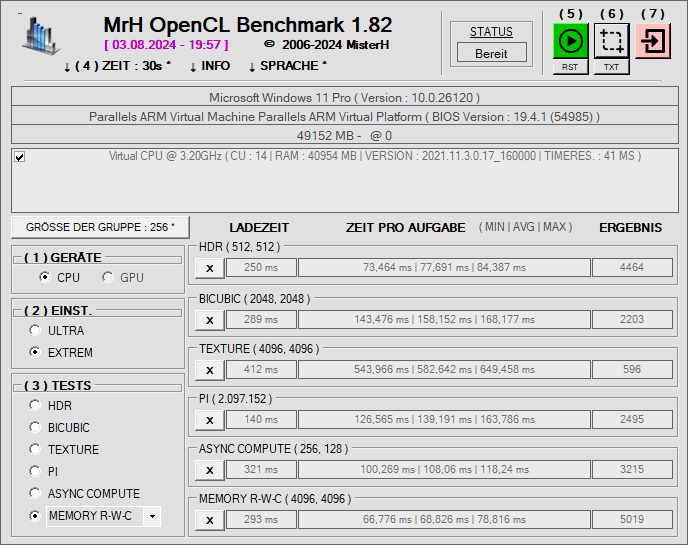Click the X button in ASYNC COMPUTE row
This screenshot has height=545, width=688.
tap(210, 470)
